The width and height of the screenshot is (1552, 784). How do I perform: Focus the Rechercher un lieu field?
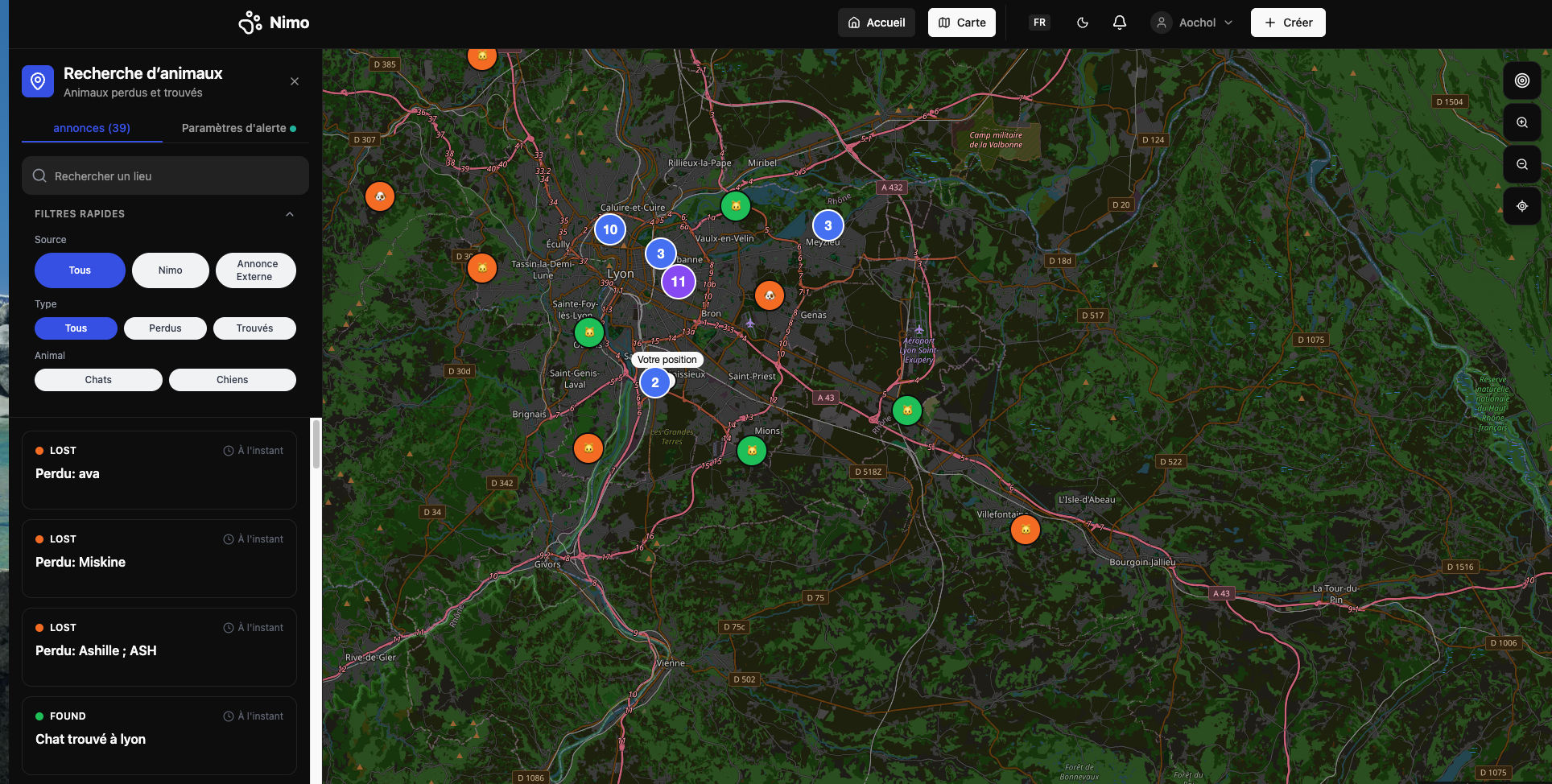click(165, 175)
